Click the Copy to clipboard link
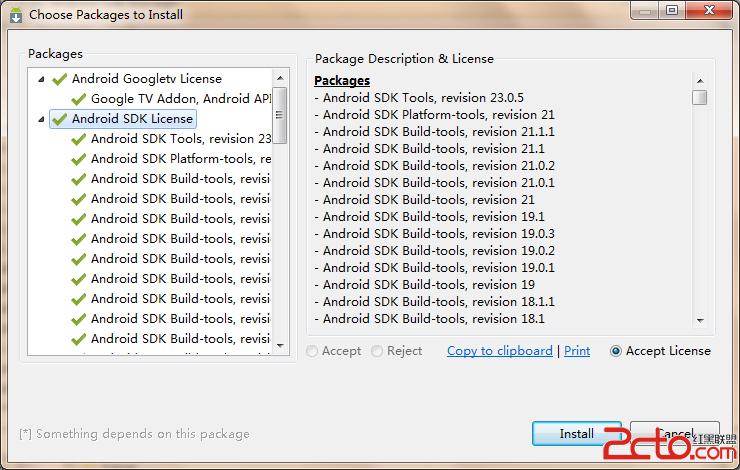 click(x=499, y=351)
